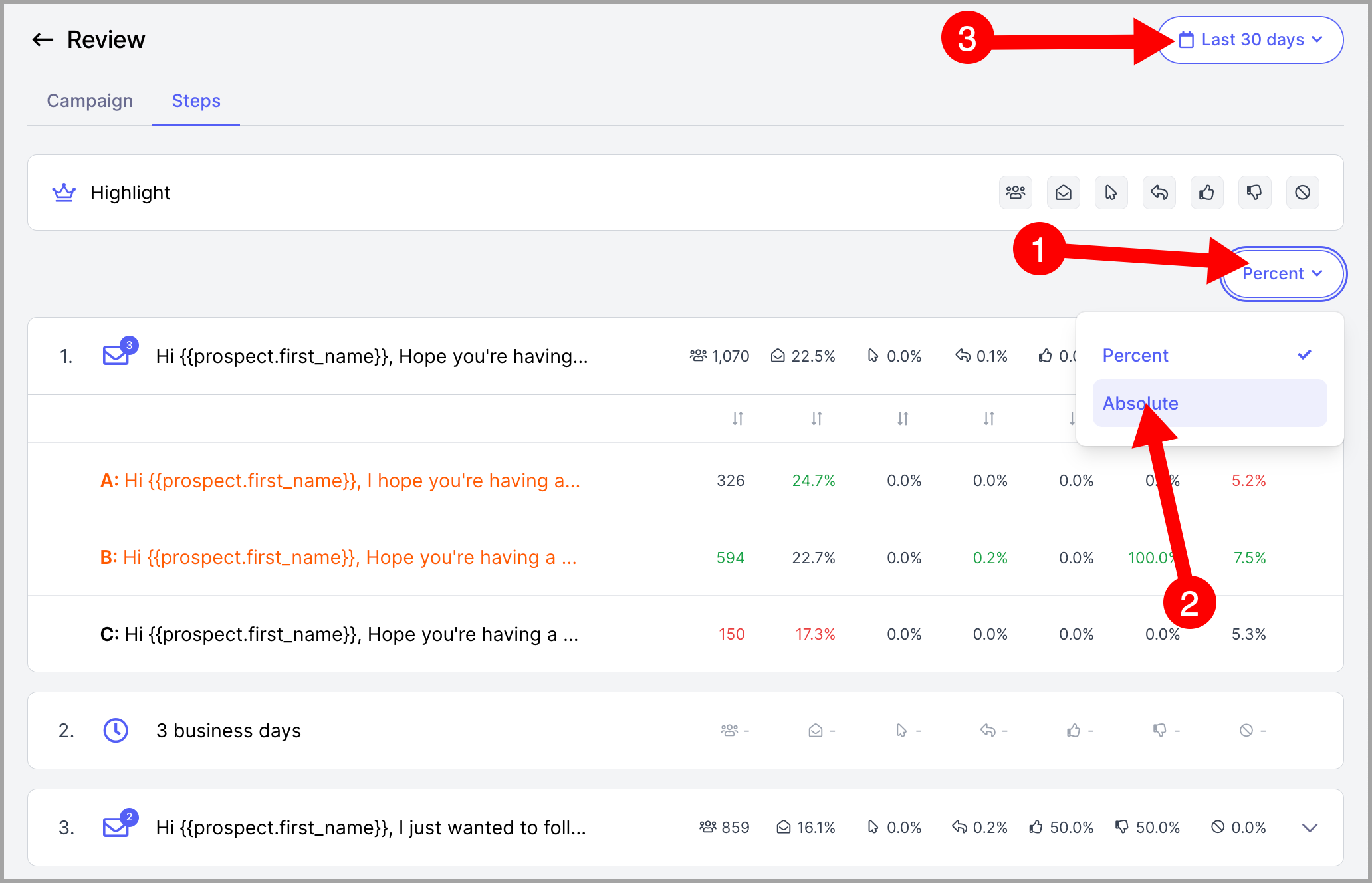Choose Percent in the dropdown menu
1372x883 pixels.
[x=1210, y=356]
